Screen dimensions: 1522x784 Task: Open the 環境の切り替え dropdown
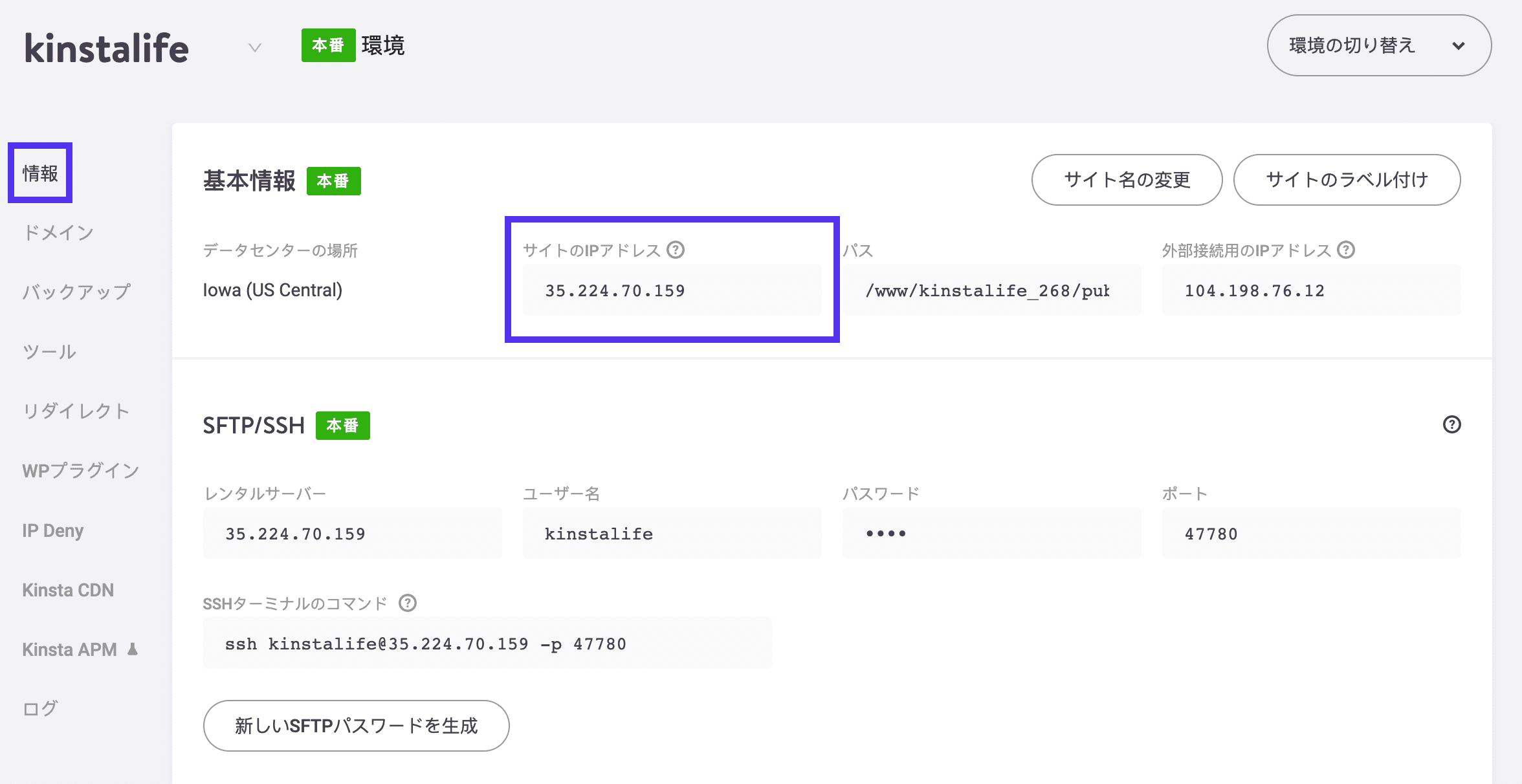click(x=1378, y=45)
